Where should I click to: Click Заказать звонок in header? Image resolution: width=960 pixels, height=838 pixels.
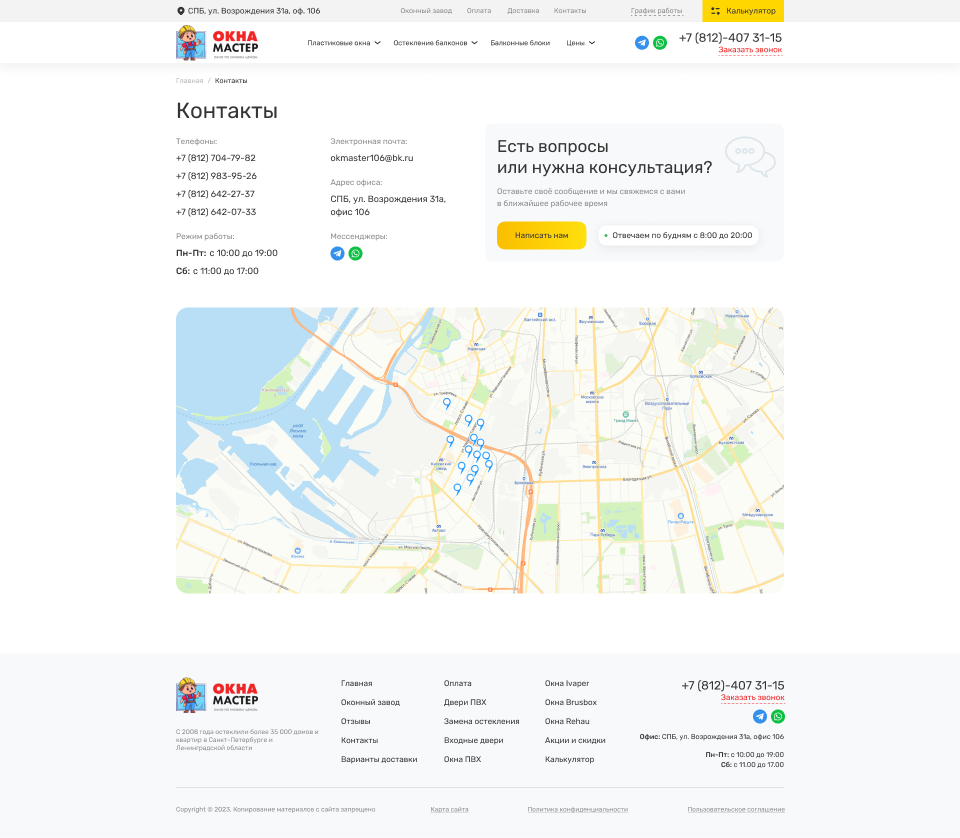pyautogui.click(x=750, y=50)
